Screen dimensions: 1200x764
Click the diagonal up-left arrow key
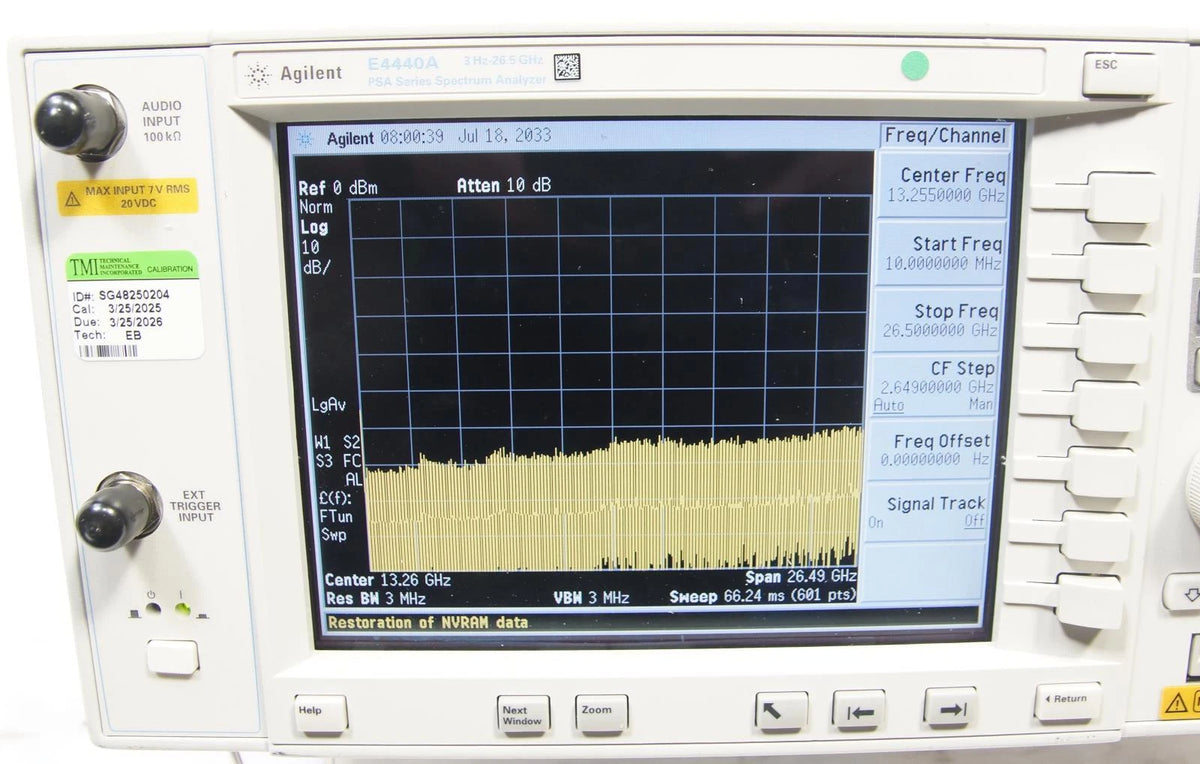tap(782, 711)
